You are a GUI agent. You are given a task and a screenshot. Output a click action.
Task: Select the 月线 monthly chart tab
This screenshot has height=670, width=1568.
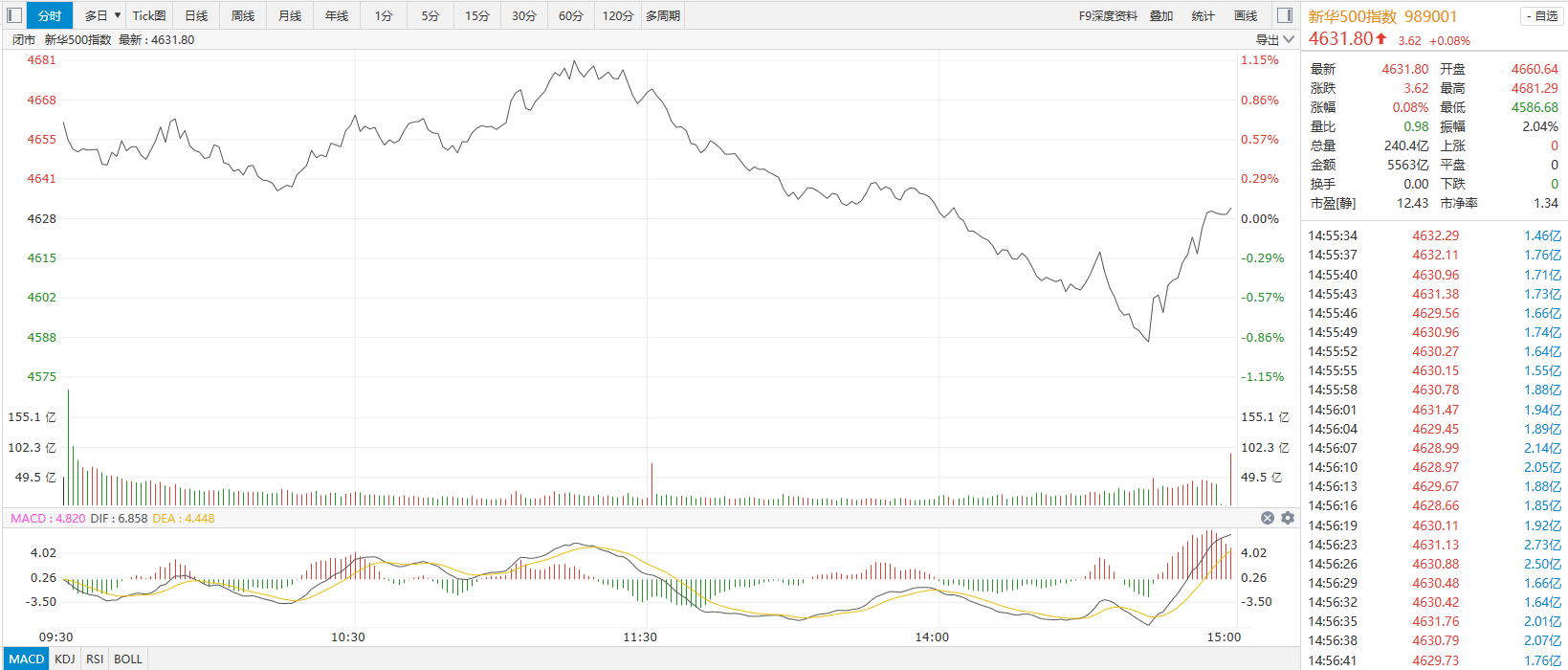pyautogui.click(x=290, y=15)
